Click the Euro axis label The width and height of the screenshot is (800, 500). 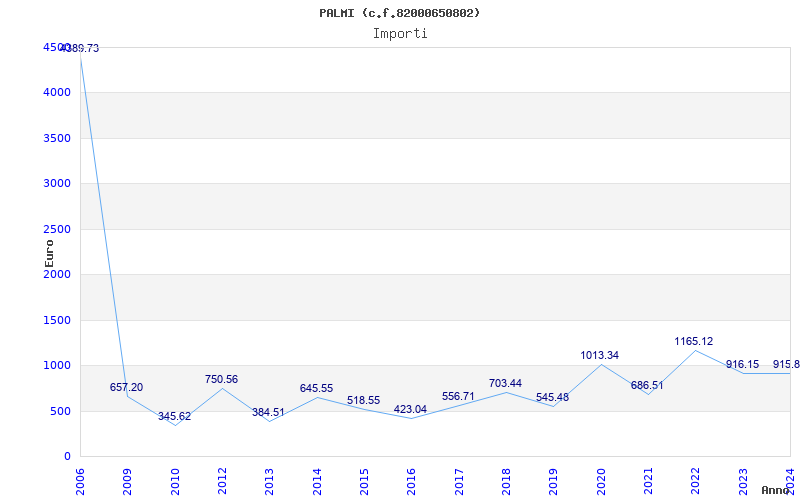pos(49,254)
